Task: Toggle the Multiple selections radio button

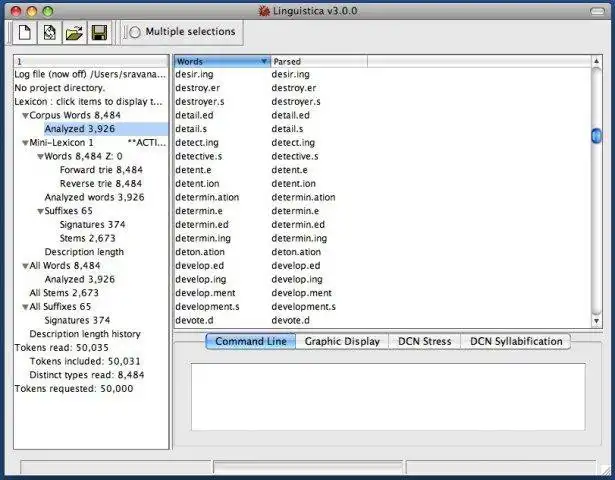Action: coord(135,32)
